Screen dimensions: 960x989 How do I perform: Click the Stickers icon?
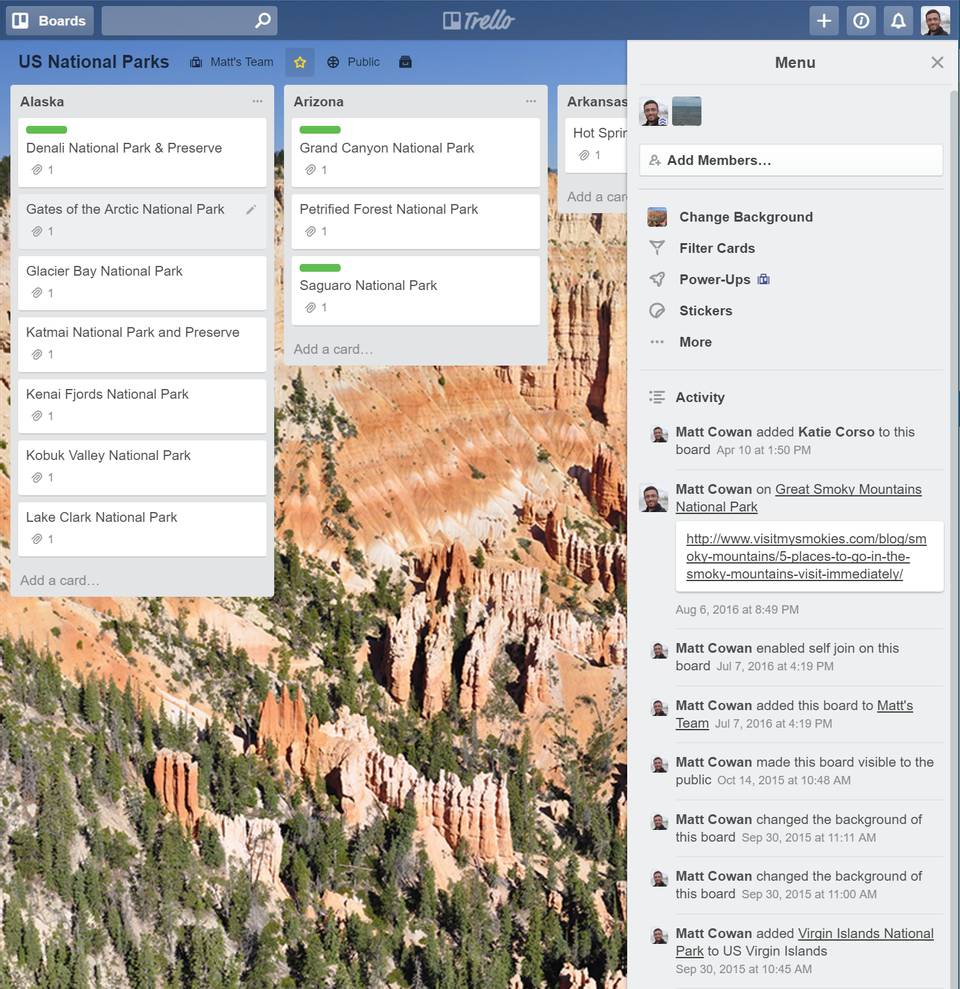coord(657,311)
